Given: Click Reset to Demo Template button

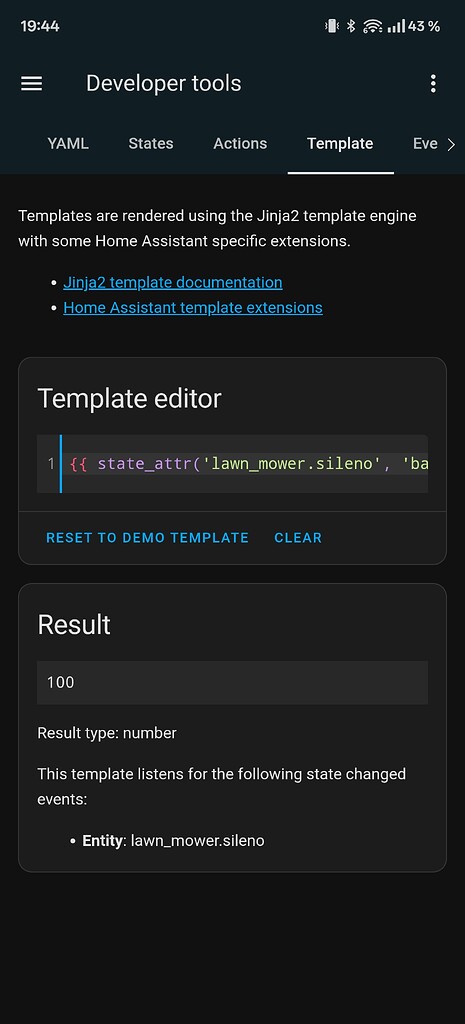Looking at the screenshot, I should tap(148, 537).
